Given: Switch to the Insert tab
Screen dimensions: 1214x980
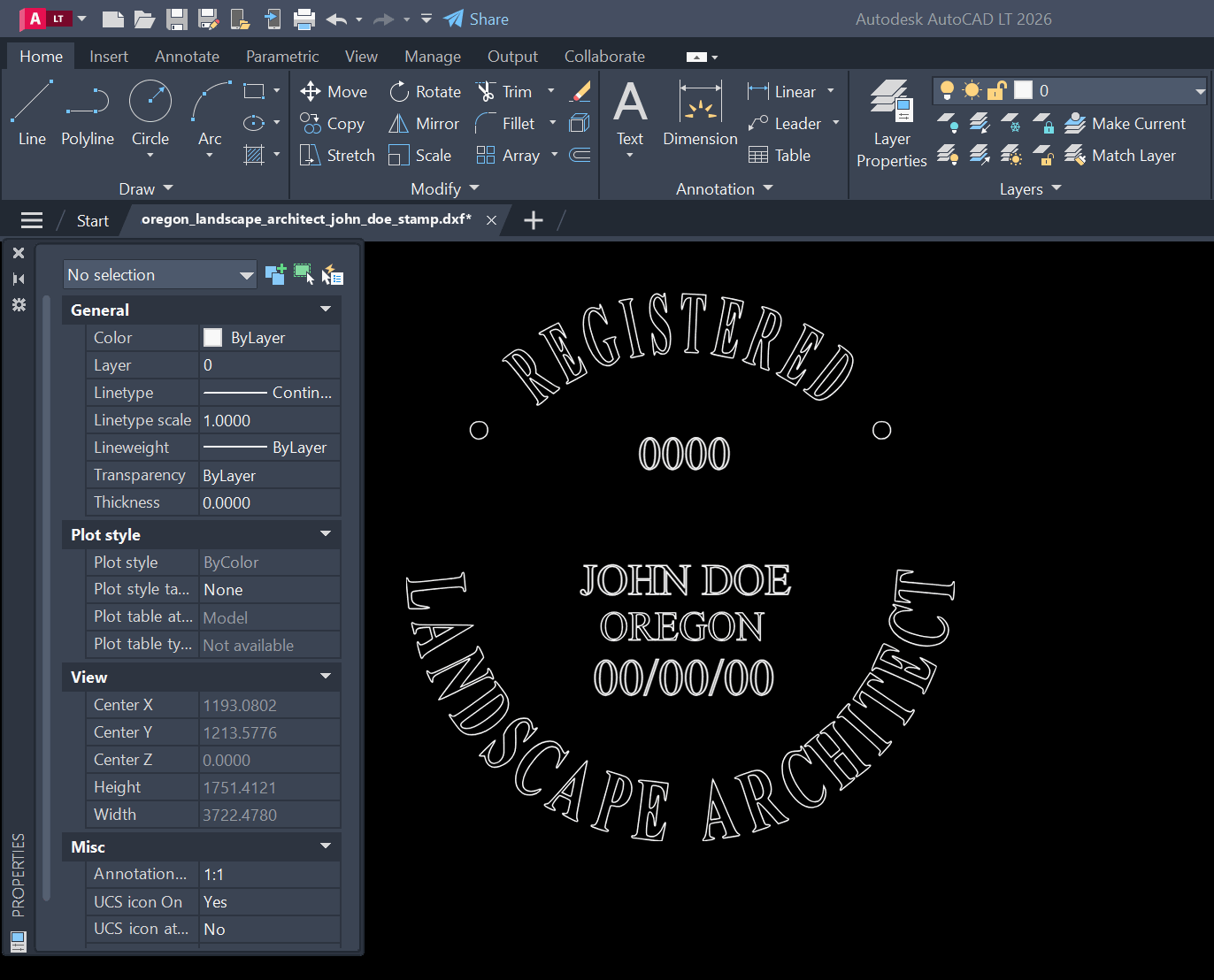Looking at the screenshot, I should point(109,57).
